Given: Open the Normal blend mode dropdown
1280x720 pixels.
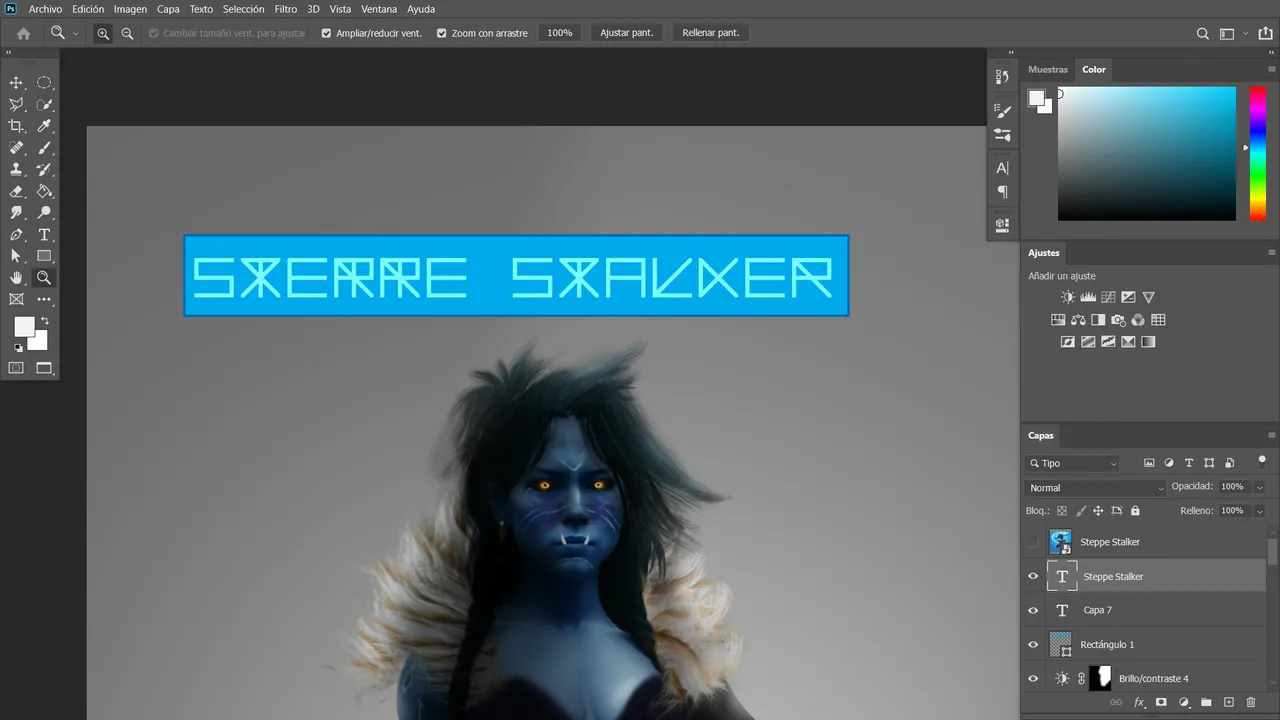Looking at the screenshot, I should (1096, 488).
